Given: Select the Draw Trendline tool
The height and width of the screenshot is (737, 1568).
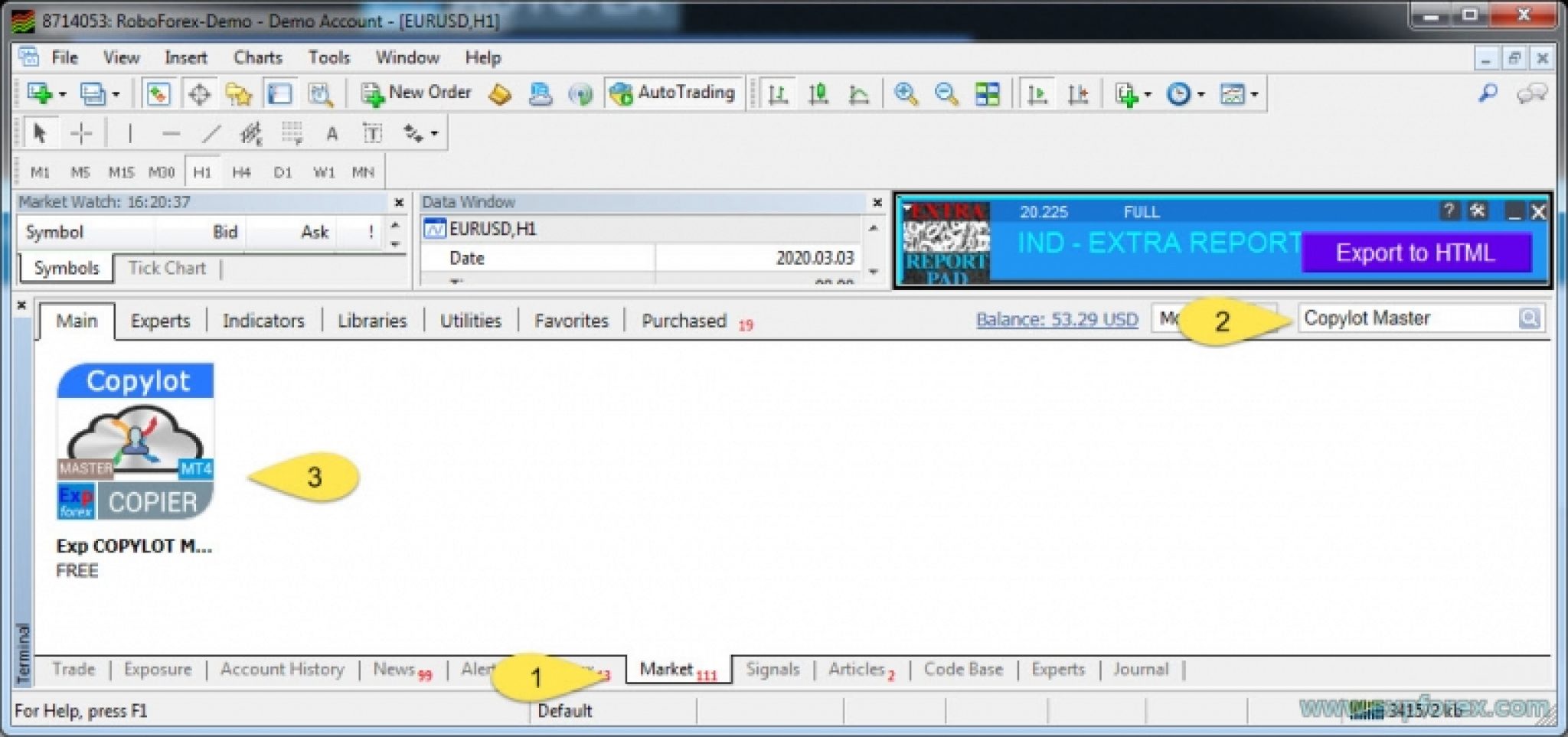Looking at the screenshot, I should click(211, 134).
